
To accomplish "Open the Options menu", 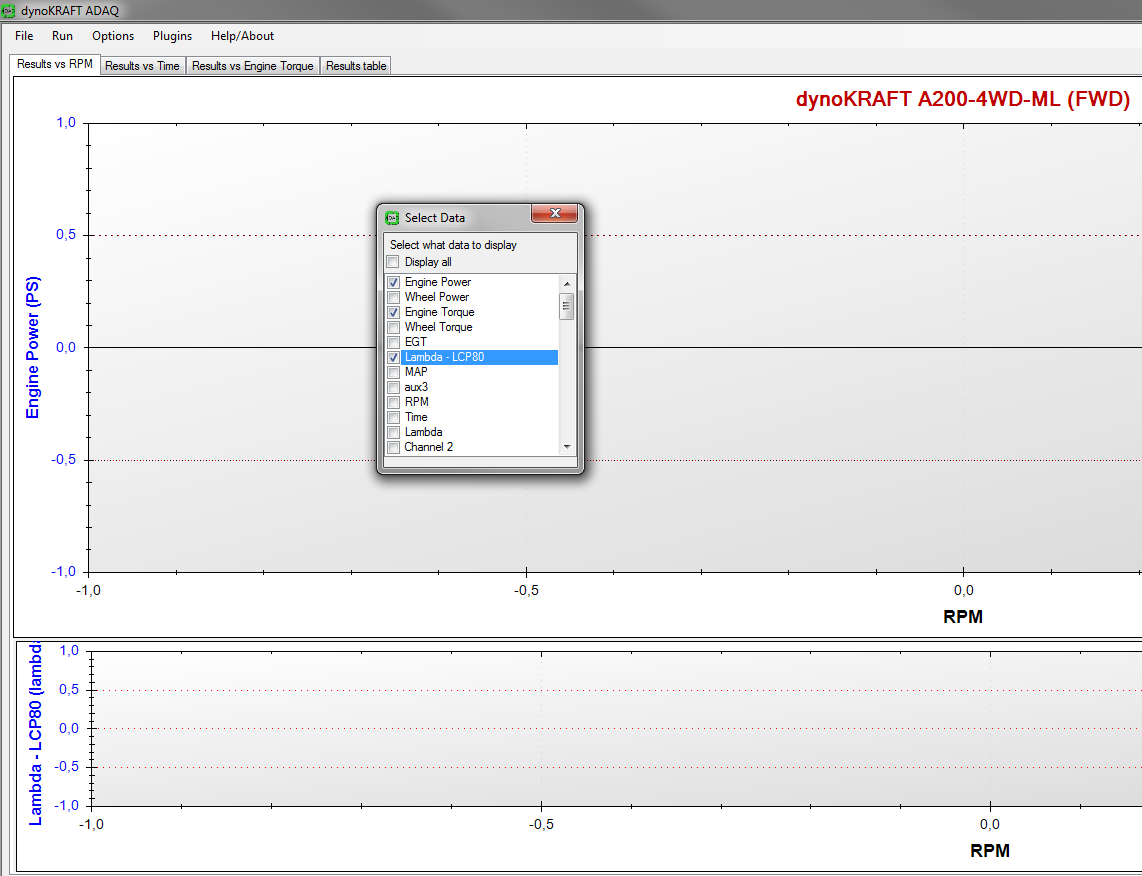I will 113,36.
